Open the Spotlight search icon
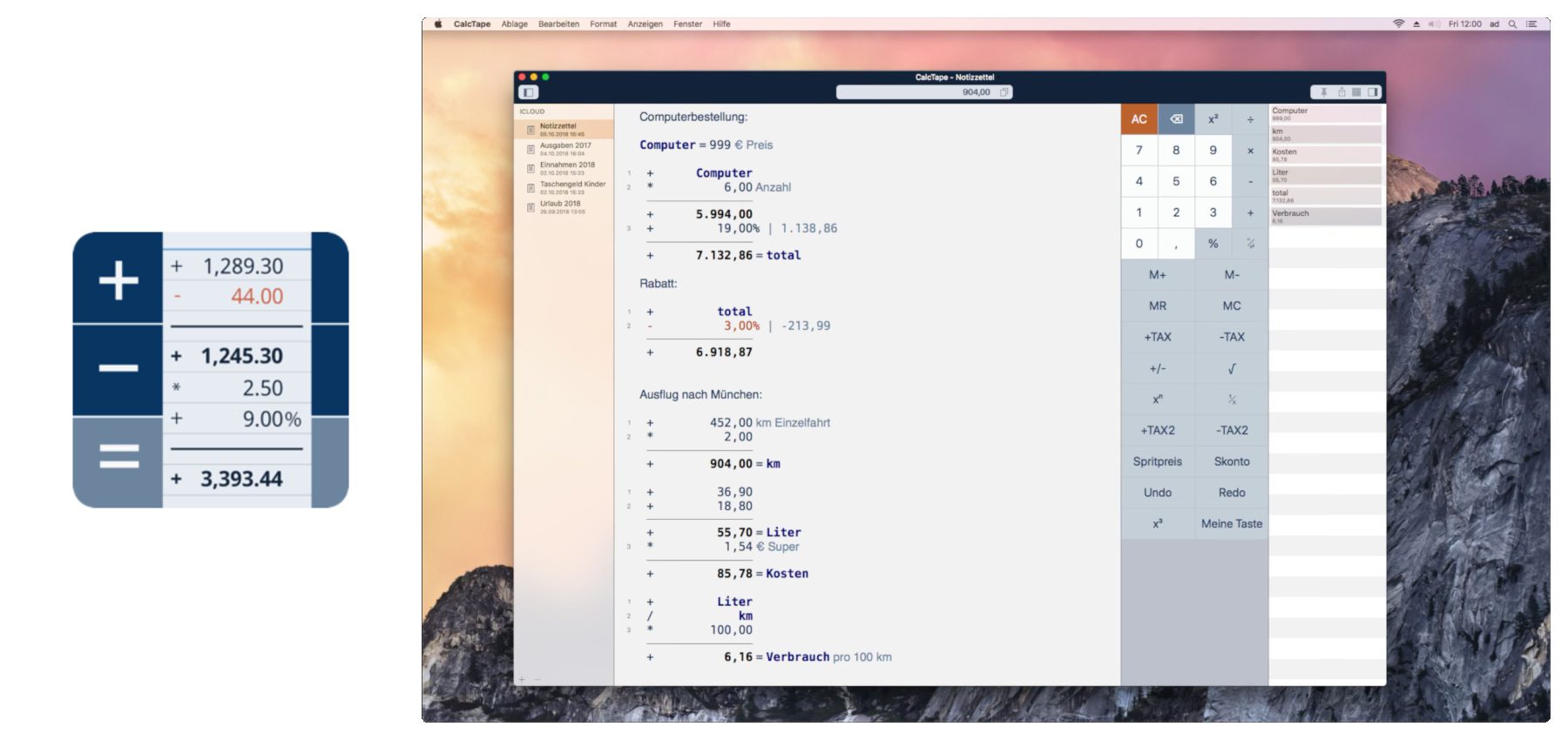1568x740 pixels. point(1513,24)
